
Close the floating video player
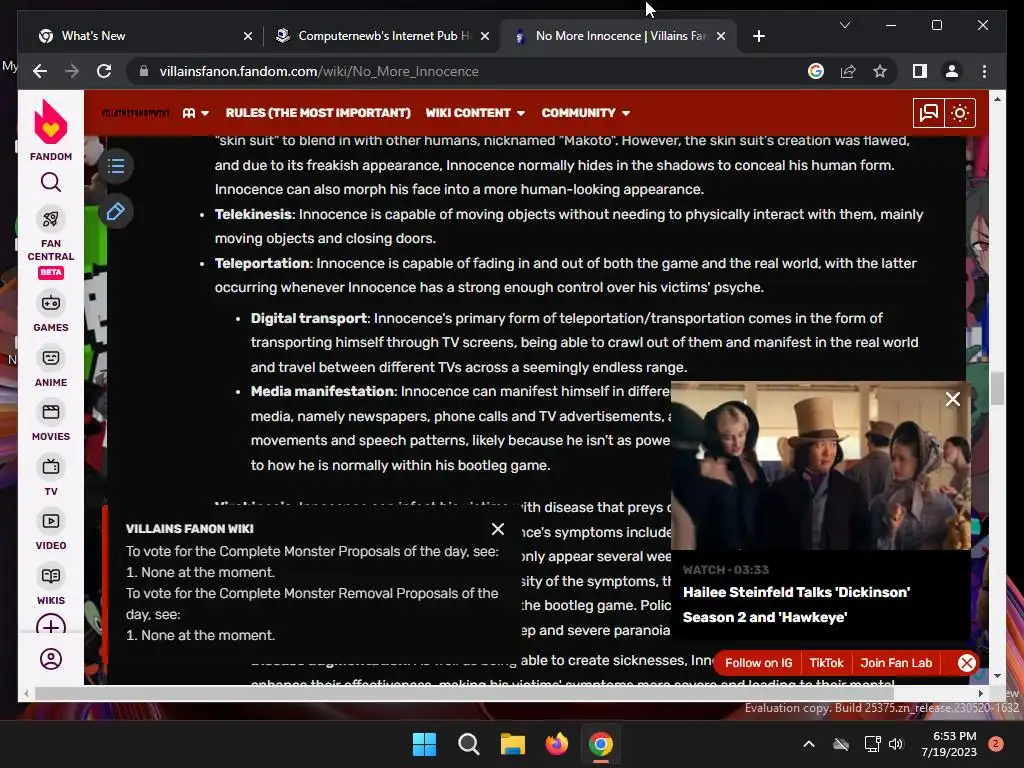tap(953, 399)
